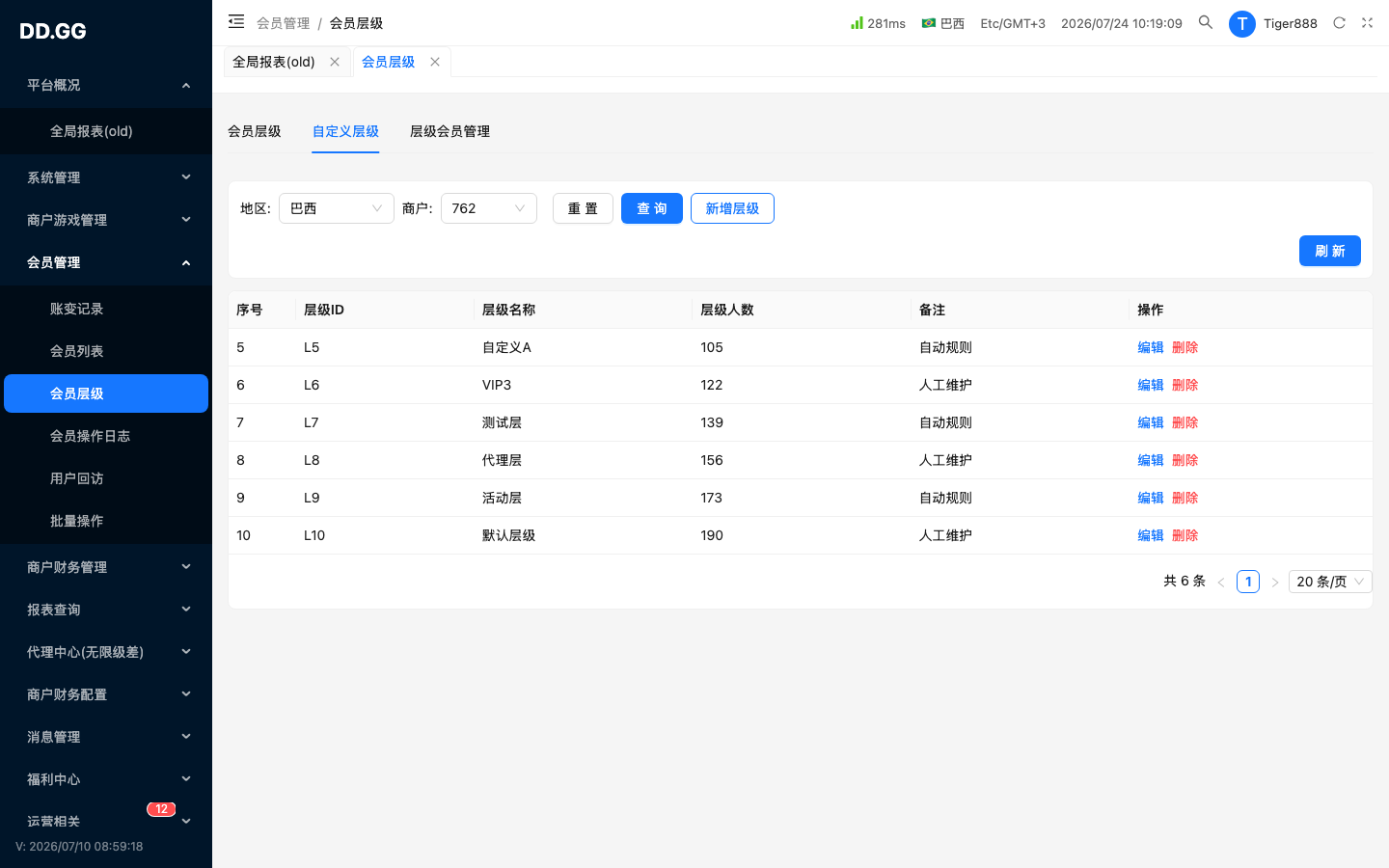
Task: Open 用户回访 in the sidebar
Action: tap(106, 478)
